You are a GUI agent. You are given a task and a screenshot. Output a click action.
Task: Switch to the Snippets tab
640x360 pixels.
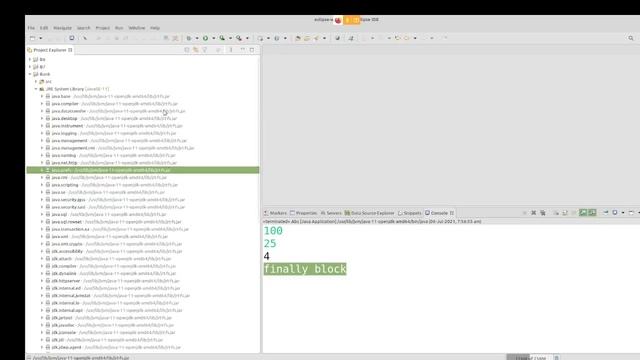tap(410, 213)
